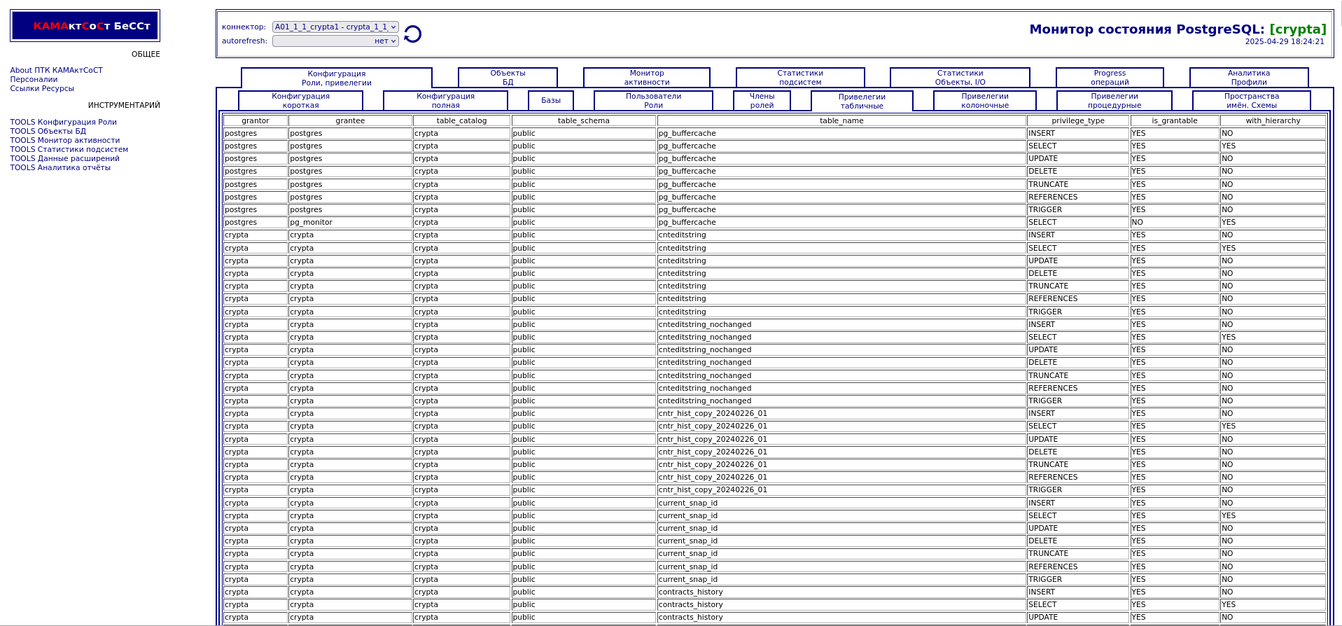Open Пространства имён, Схемы sub-tab
This screenshot has width=1342, height=626.
click(x=1251, y=100)
